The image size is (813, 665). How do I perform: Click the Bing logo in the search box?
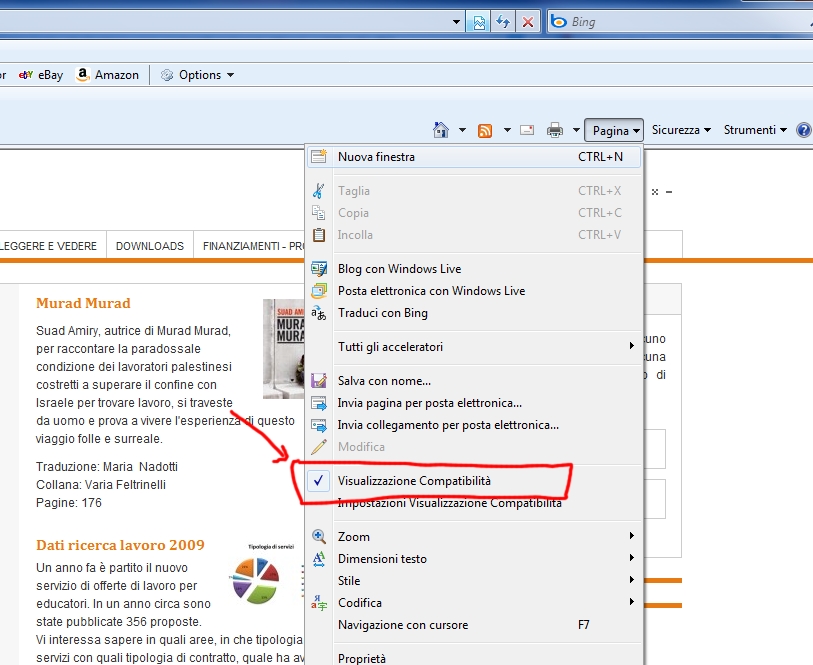point(558,22)
